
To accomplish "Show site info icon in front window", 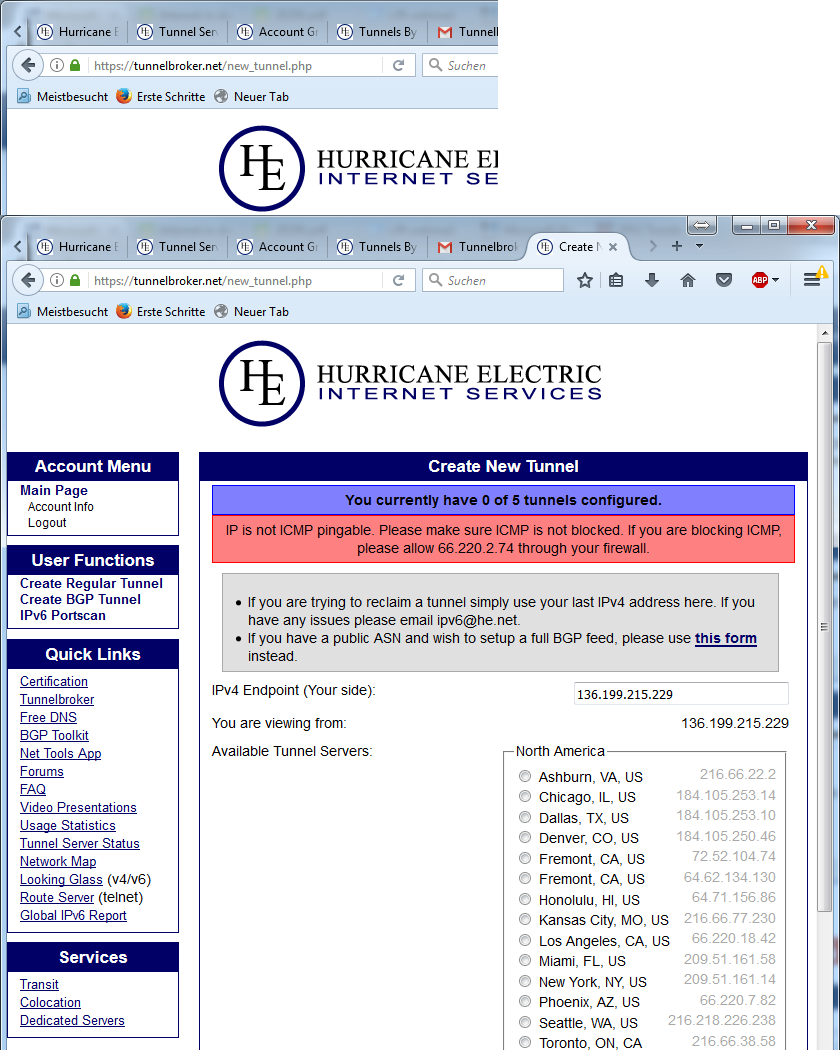I will click(57, 280).
